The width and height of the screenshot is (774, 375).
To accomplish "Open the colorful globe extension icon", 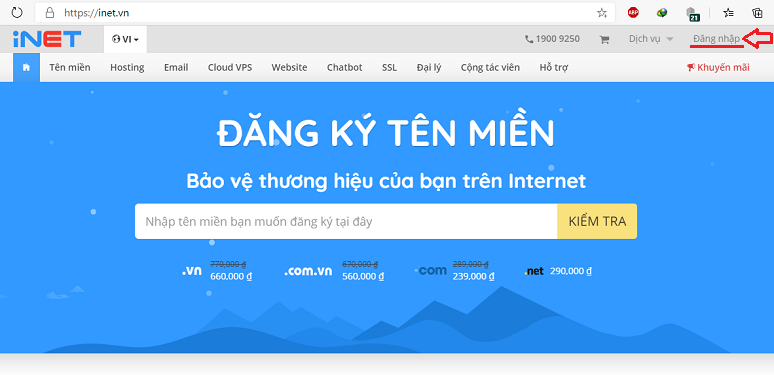I will point(662,13).
